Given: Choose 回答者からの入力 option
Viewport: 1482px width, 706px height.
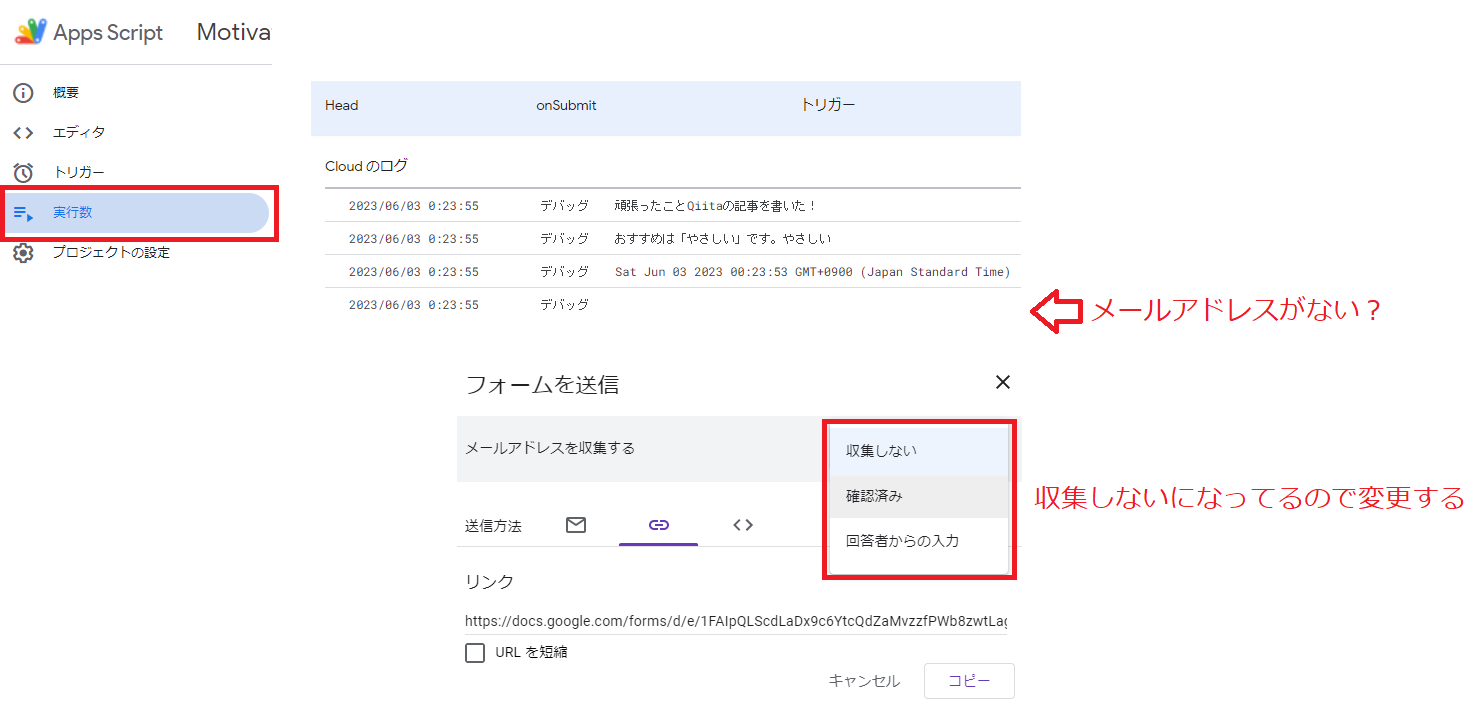Looking at the screenshot, I should pos(902,540).
